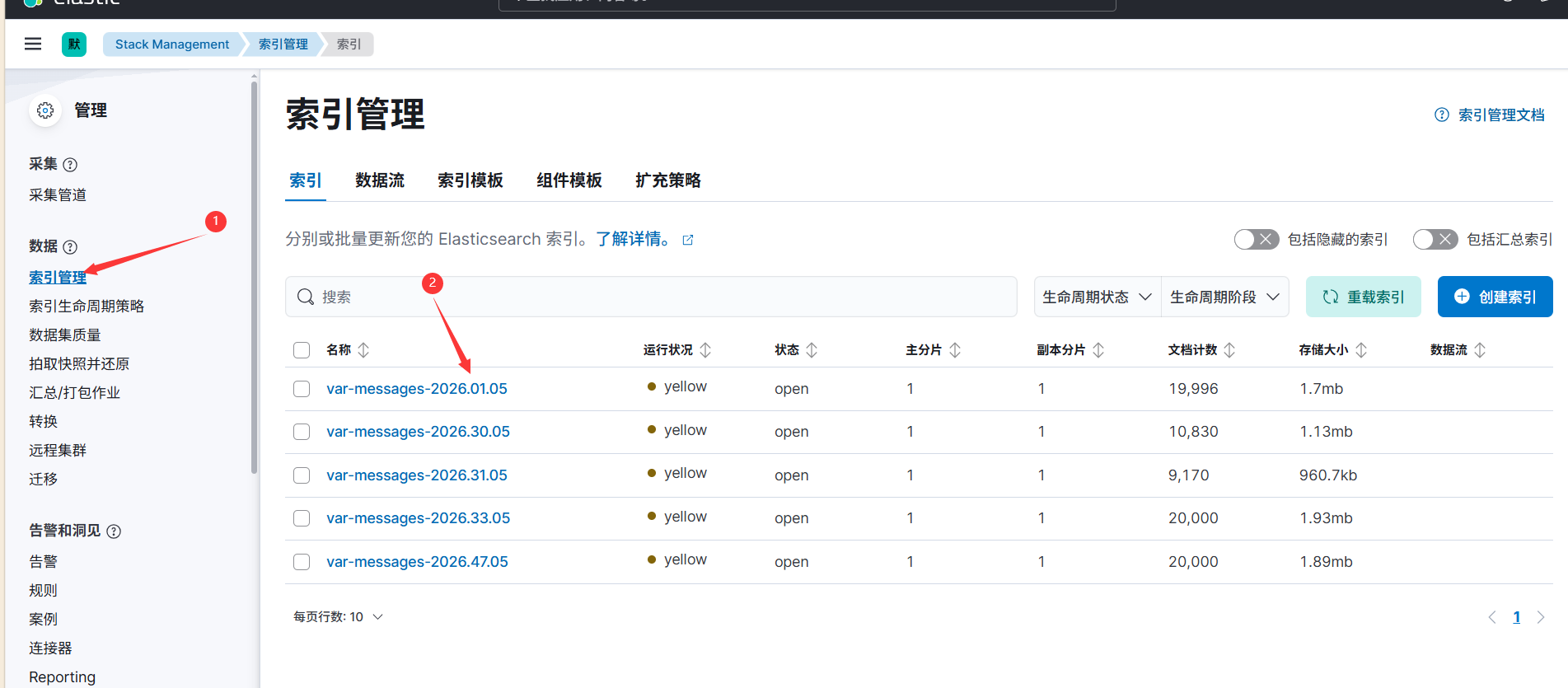Tick the select-all checkbox in table header
Image resolution: width=1568 pixels, height=688 pixels.
pyautogui.click(x=302, y=350)
